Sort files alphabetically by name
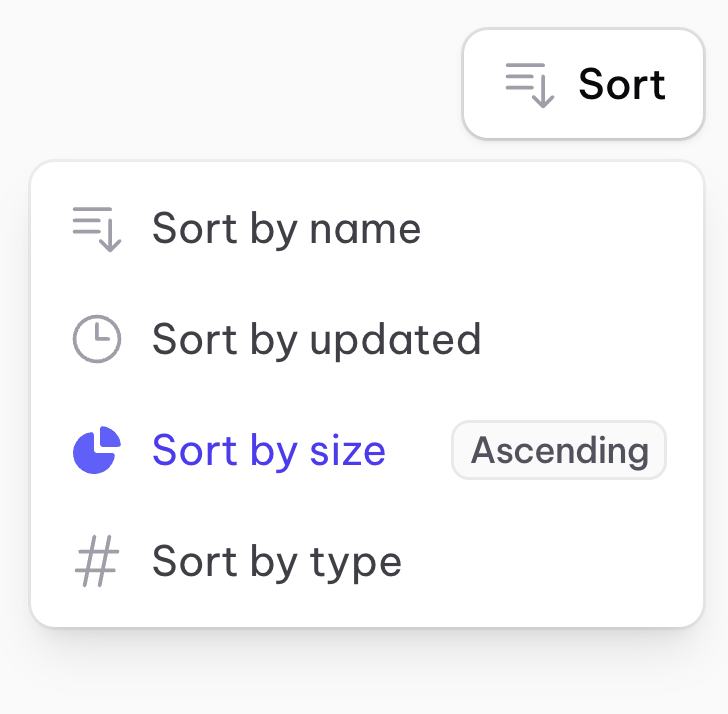 [286, 229]
